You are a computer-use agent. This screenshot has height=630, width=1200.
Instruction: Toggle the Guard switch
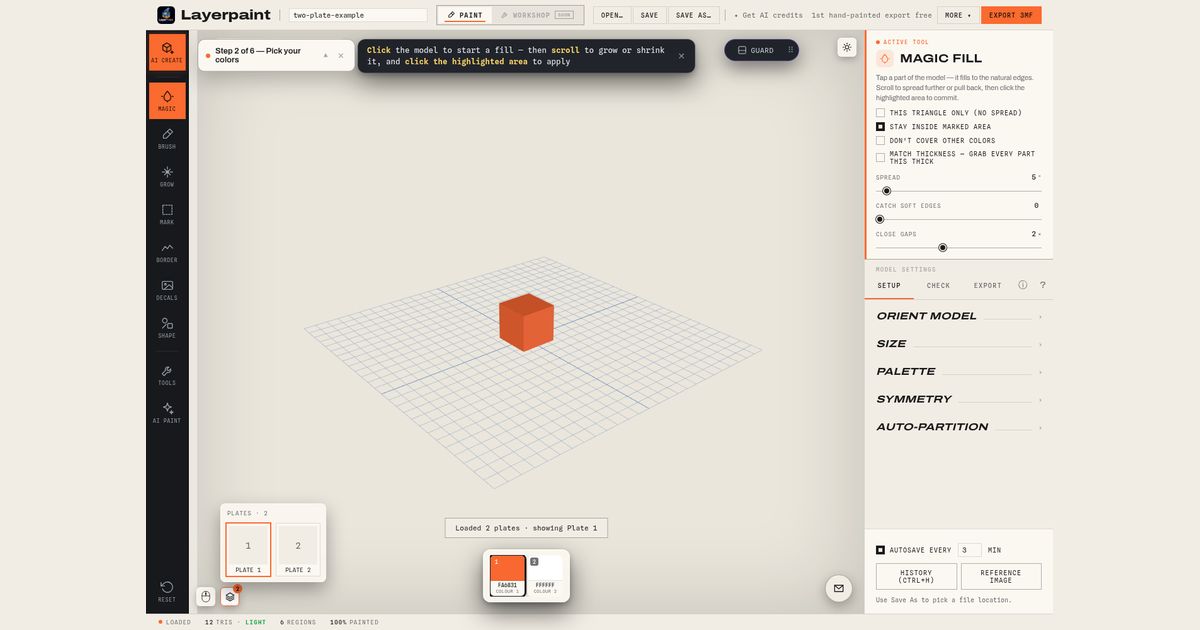(762, 50)
